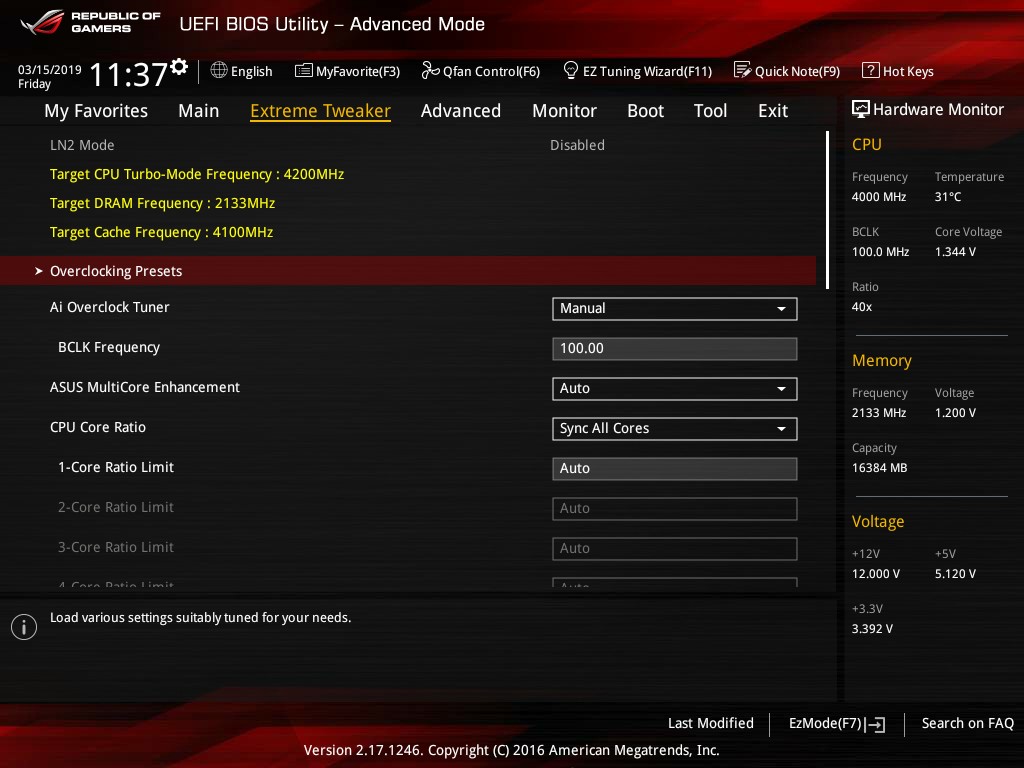The width and height of the screenshot is (1024, 768).
Task: Click the ROG logo
Action: (x=42, y=22)
